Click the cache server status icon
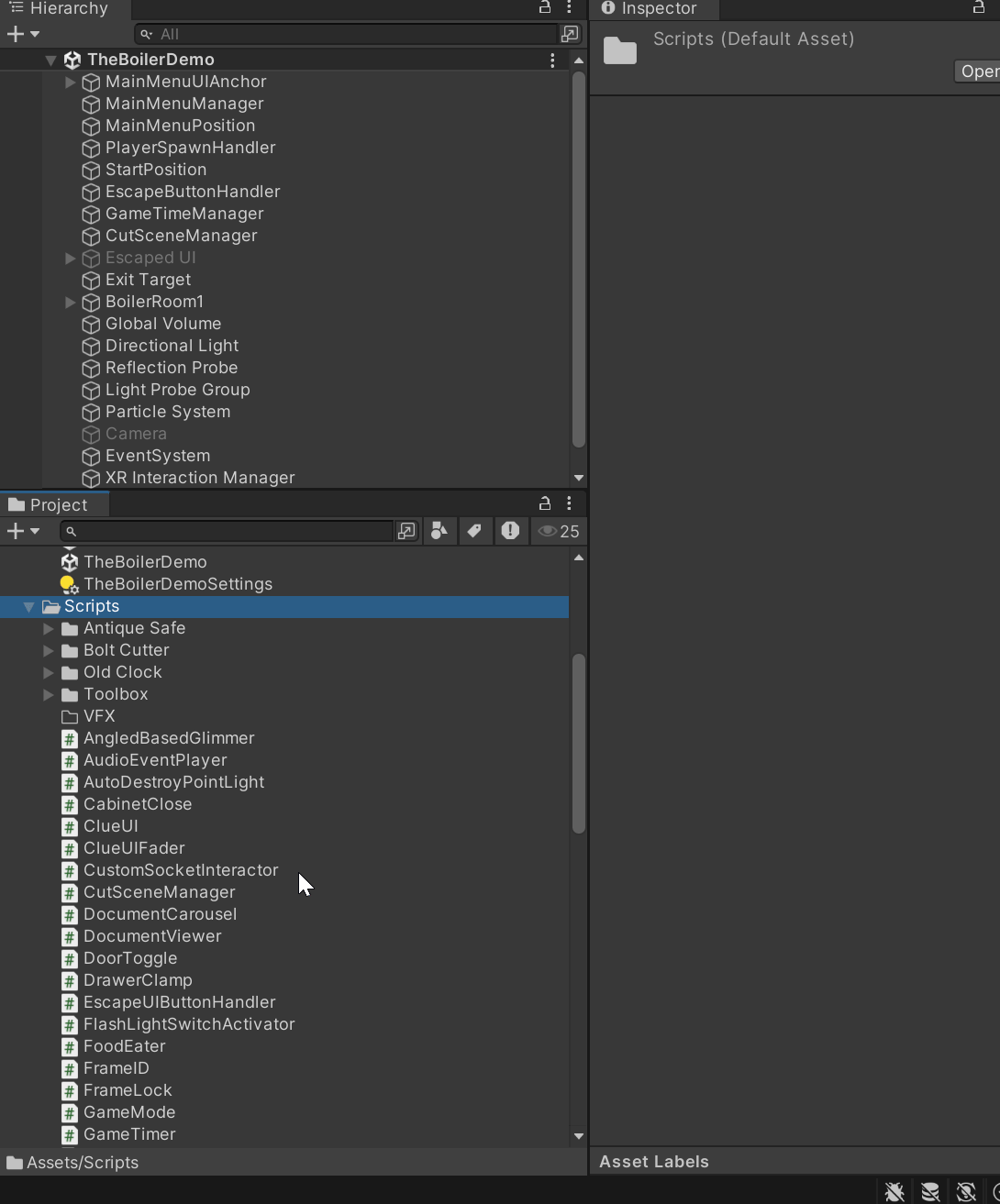 pos(929,1191)
